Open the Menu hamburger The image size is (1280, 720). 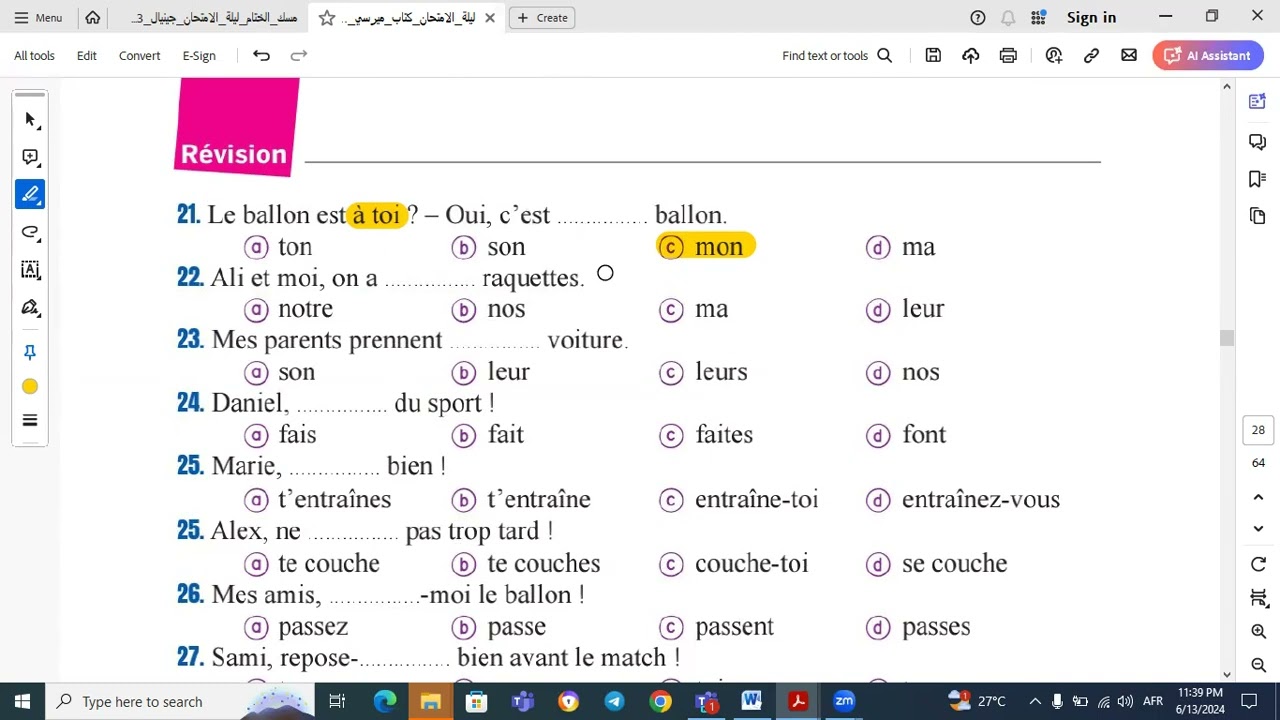[x=38, y=17]
